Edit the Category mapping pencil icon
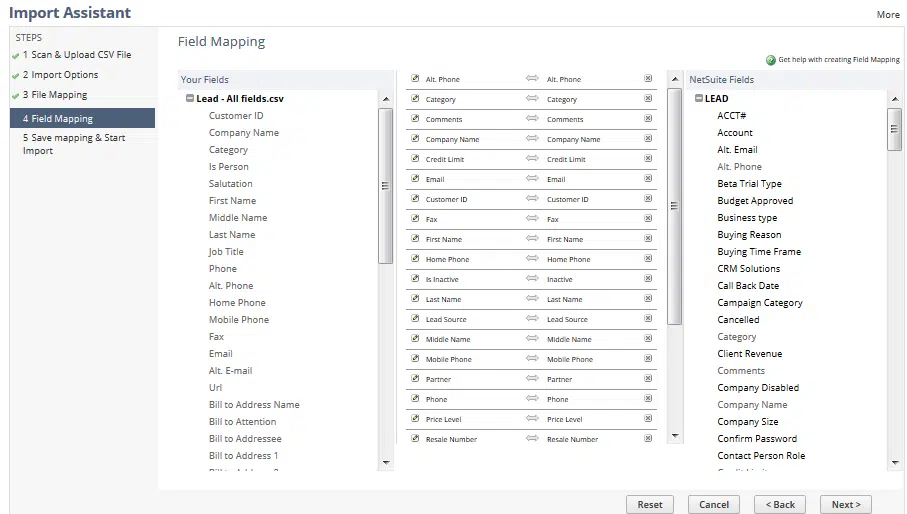Image resolution: width=907 pixels, height=514 pixels. 415,98
